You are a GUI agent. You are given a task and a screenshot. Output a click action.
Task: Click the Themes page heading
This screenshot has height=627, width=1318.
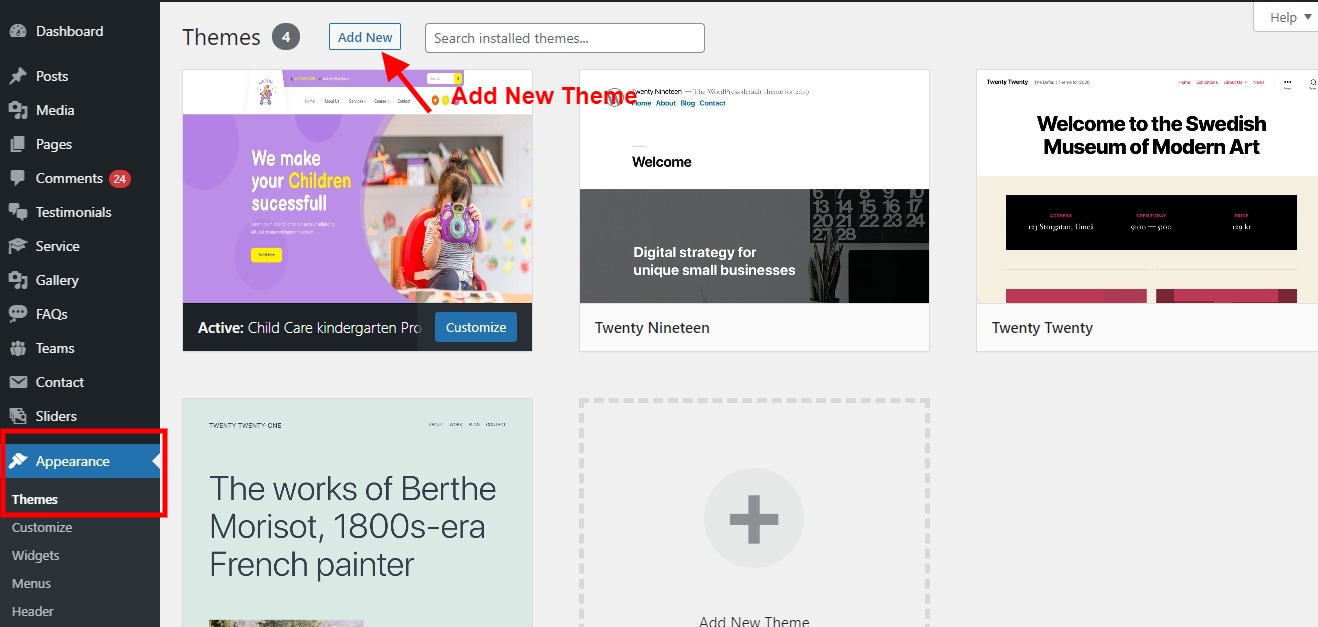coord(221,37)
